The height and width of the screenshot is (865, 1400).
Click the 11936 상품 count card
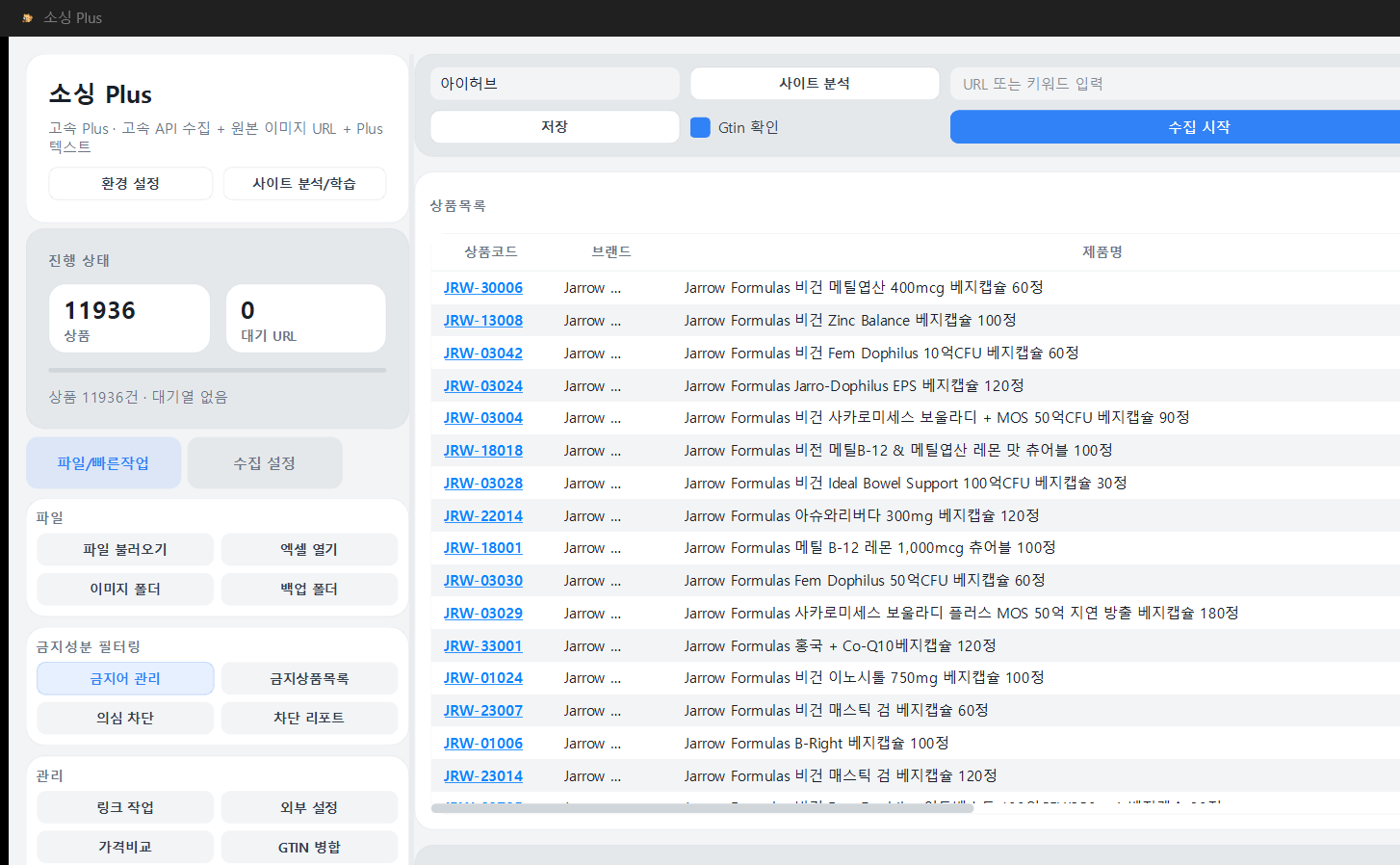click(129, 319)
